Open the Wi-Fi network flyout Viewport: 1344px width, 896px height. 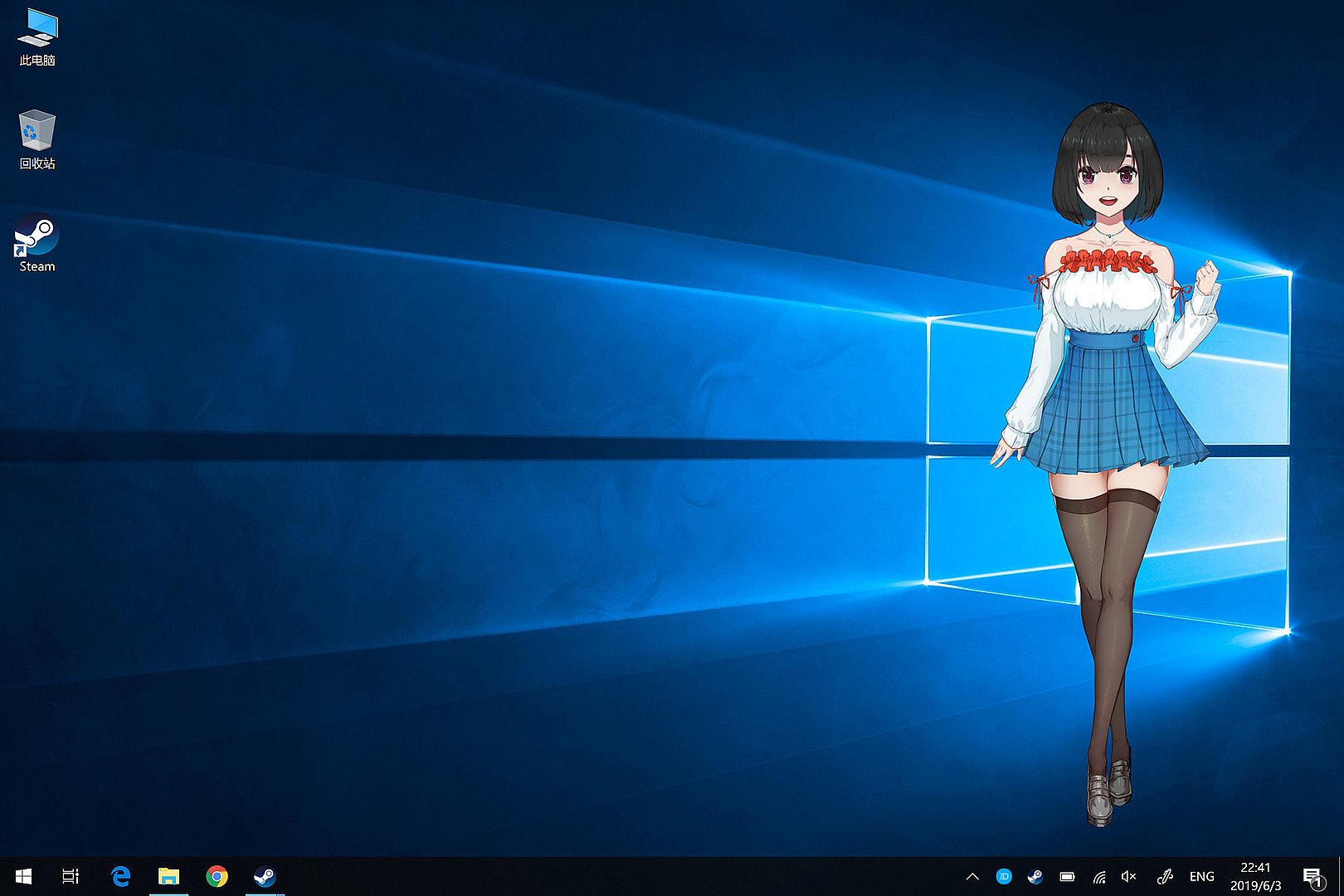tap(1099, 876)
